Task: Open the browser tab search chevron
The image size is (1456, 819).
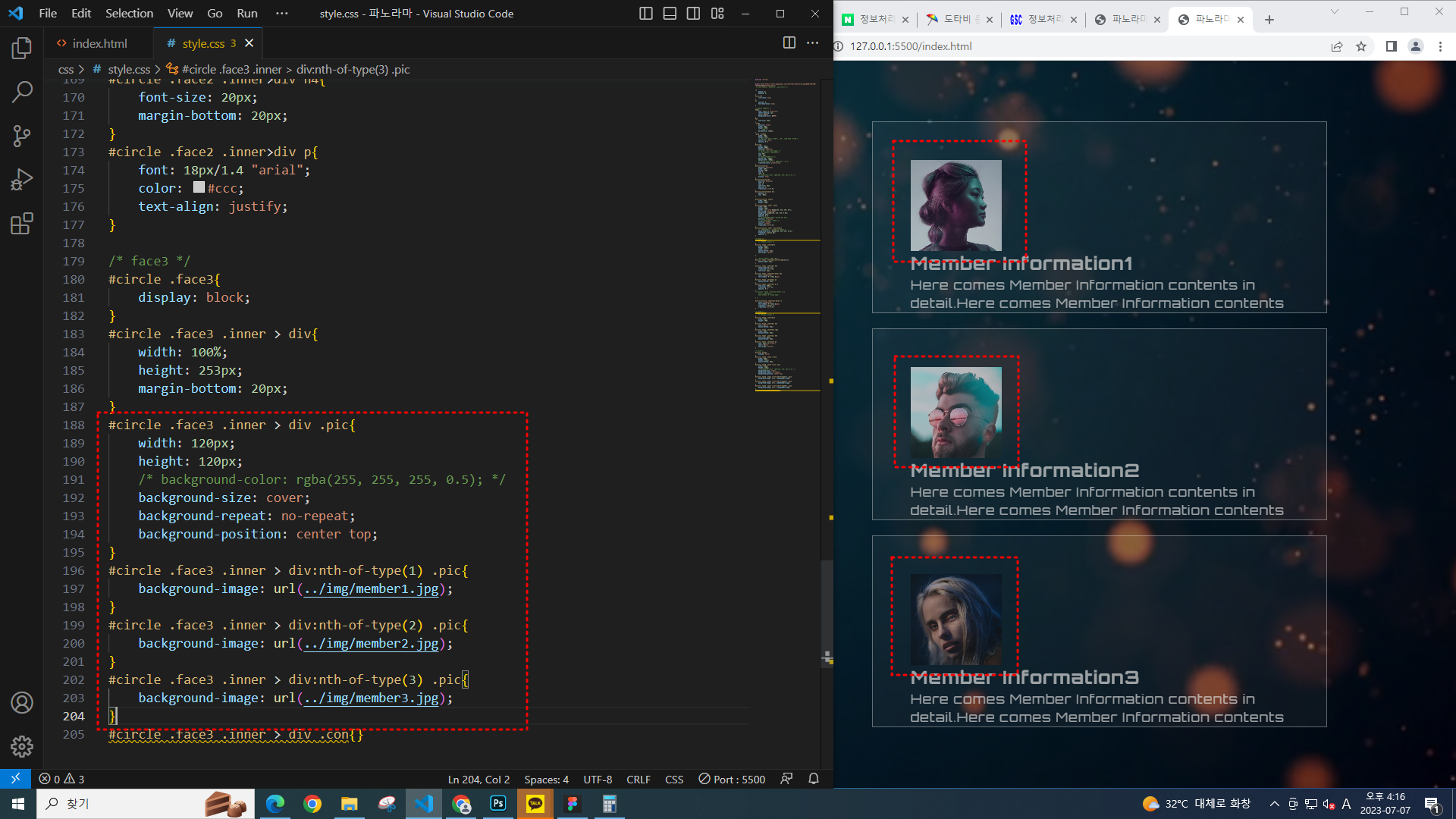Action: pos(1335,11)
